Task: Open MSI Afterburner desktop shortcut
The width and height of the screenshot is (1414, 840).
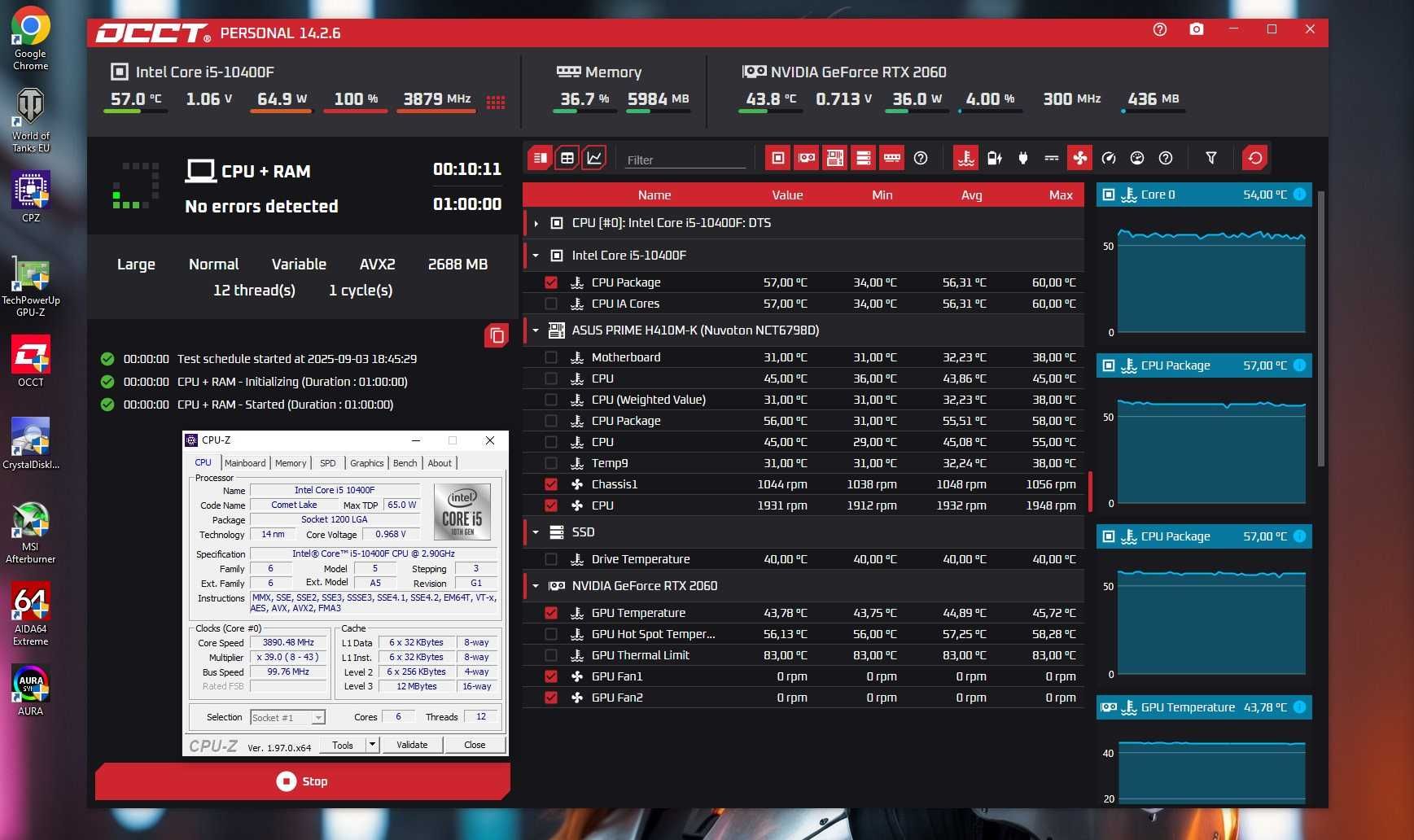Action: click(30, 533)
